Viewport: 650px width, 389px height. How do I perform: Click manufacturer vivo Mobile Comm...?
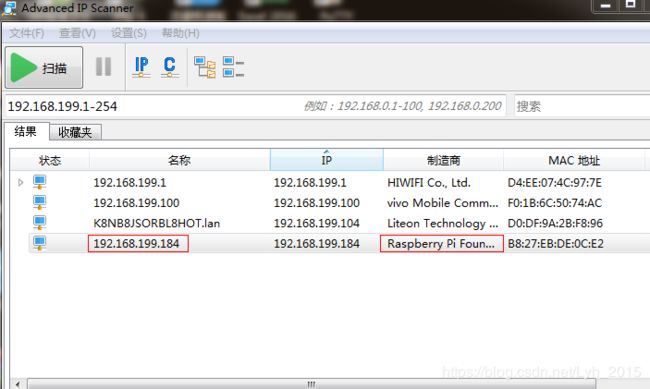pos(443,203)
